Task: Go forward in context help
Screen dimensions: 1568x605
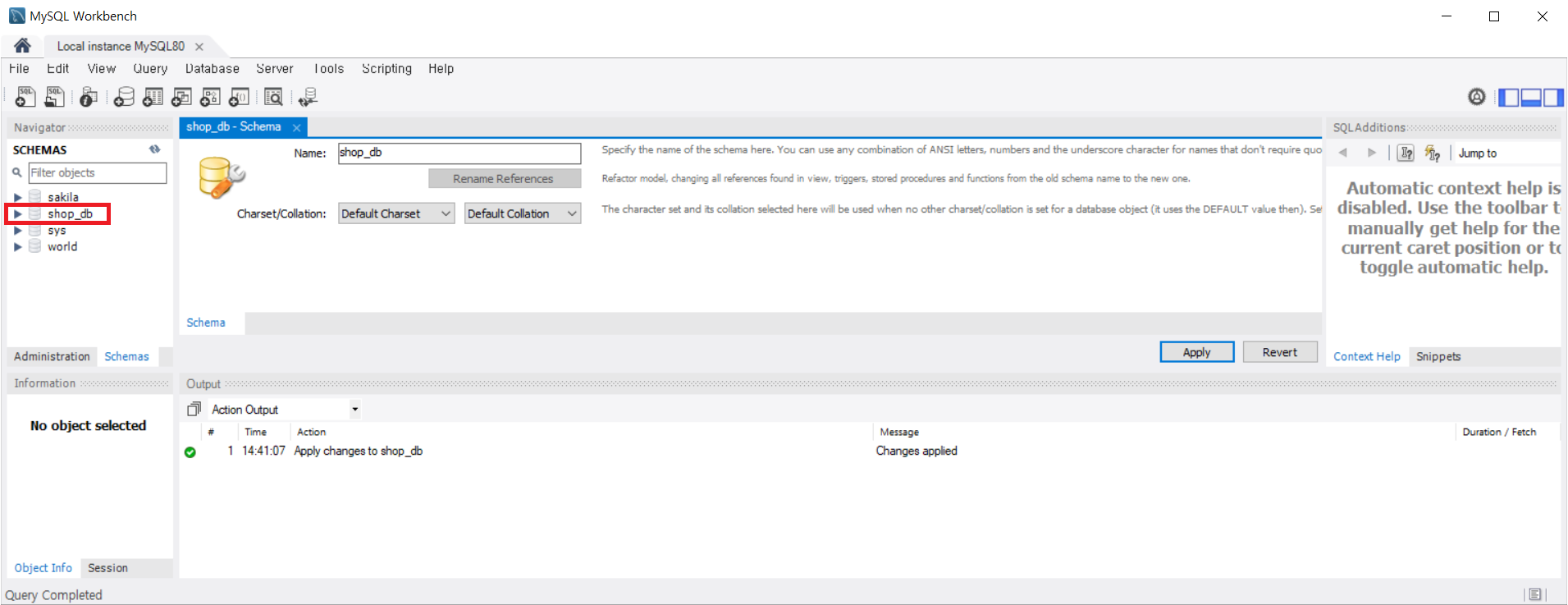Action: [1371, 153]
